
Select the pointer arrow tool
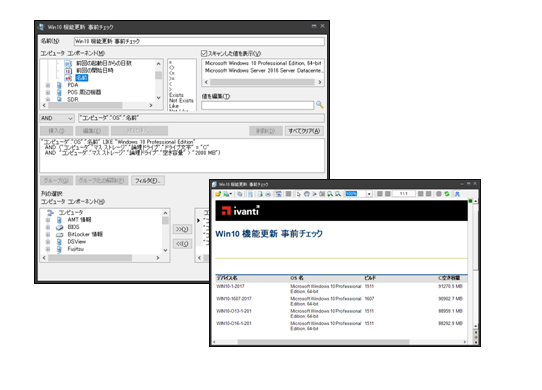pyautogui.click(x=299, y=194)
